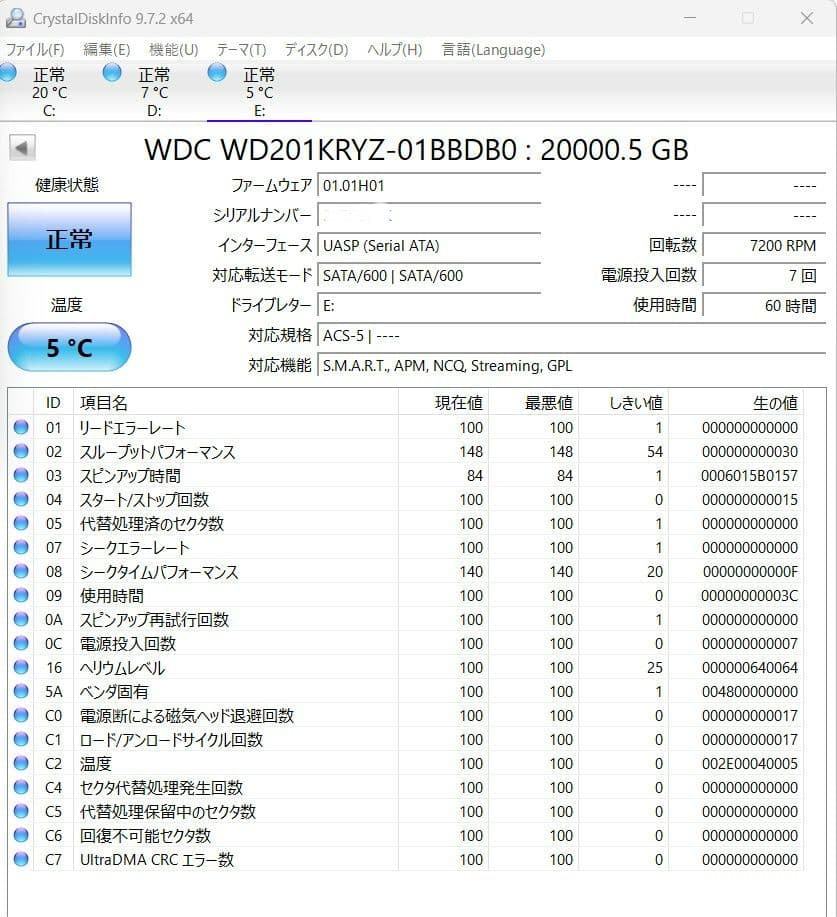Open the 言語(Language) menu
The height and width of the screenshot is (917, 837).
click(492, 49)
